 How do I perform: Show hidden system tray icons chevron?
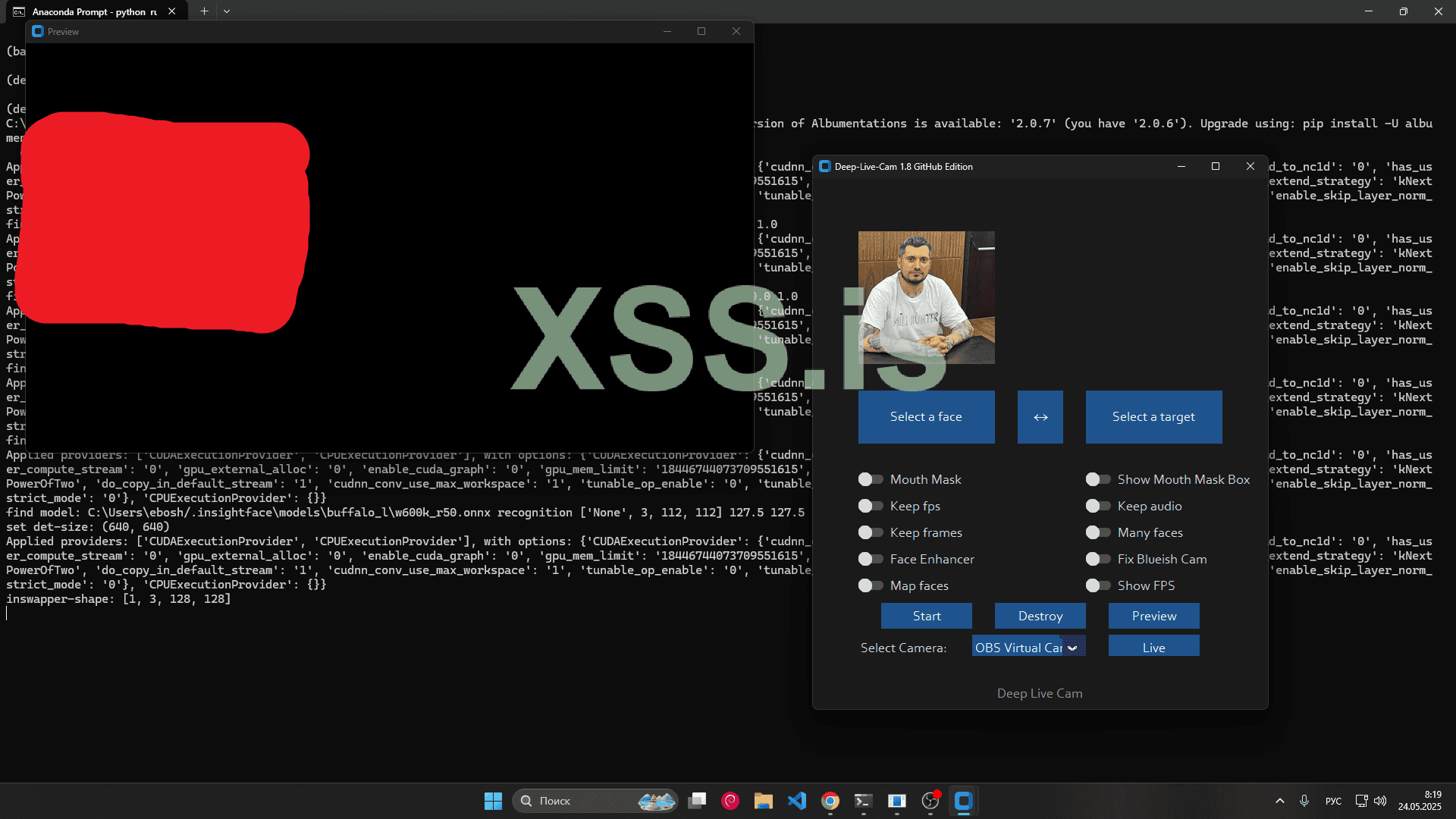pyautogui.click(x=1280, y=801)
